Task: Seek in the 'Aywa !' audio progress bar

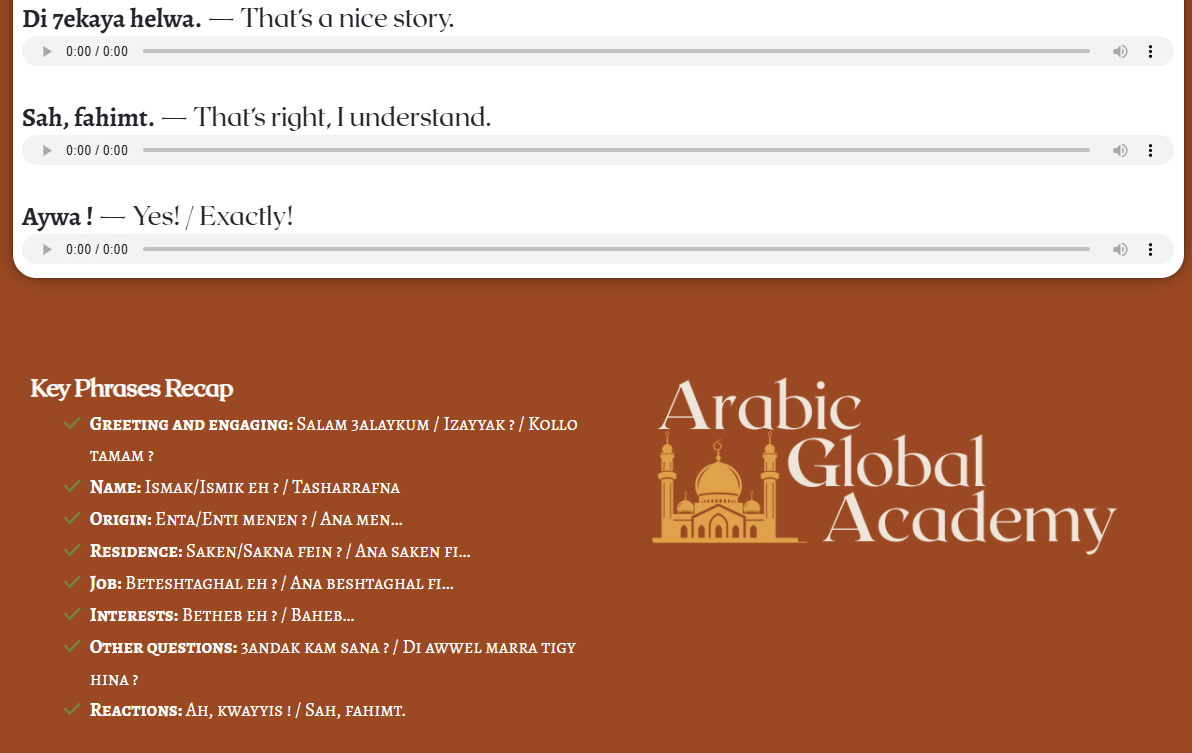Action: tap(615, 249)
